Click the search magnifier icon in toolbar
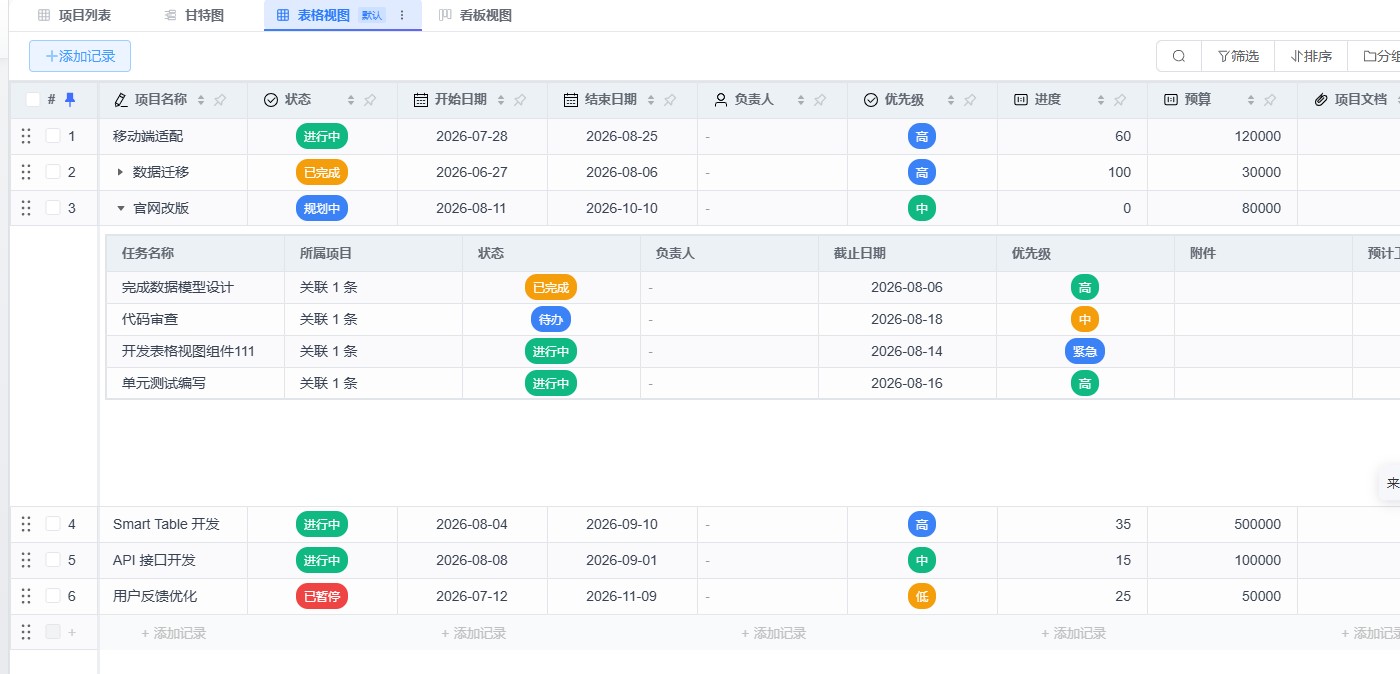This screenshot has width=1400, height=674. (1179, 56)
